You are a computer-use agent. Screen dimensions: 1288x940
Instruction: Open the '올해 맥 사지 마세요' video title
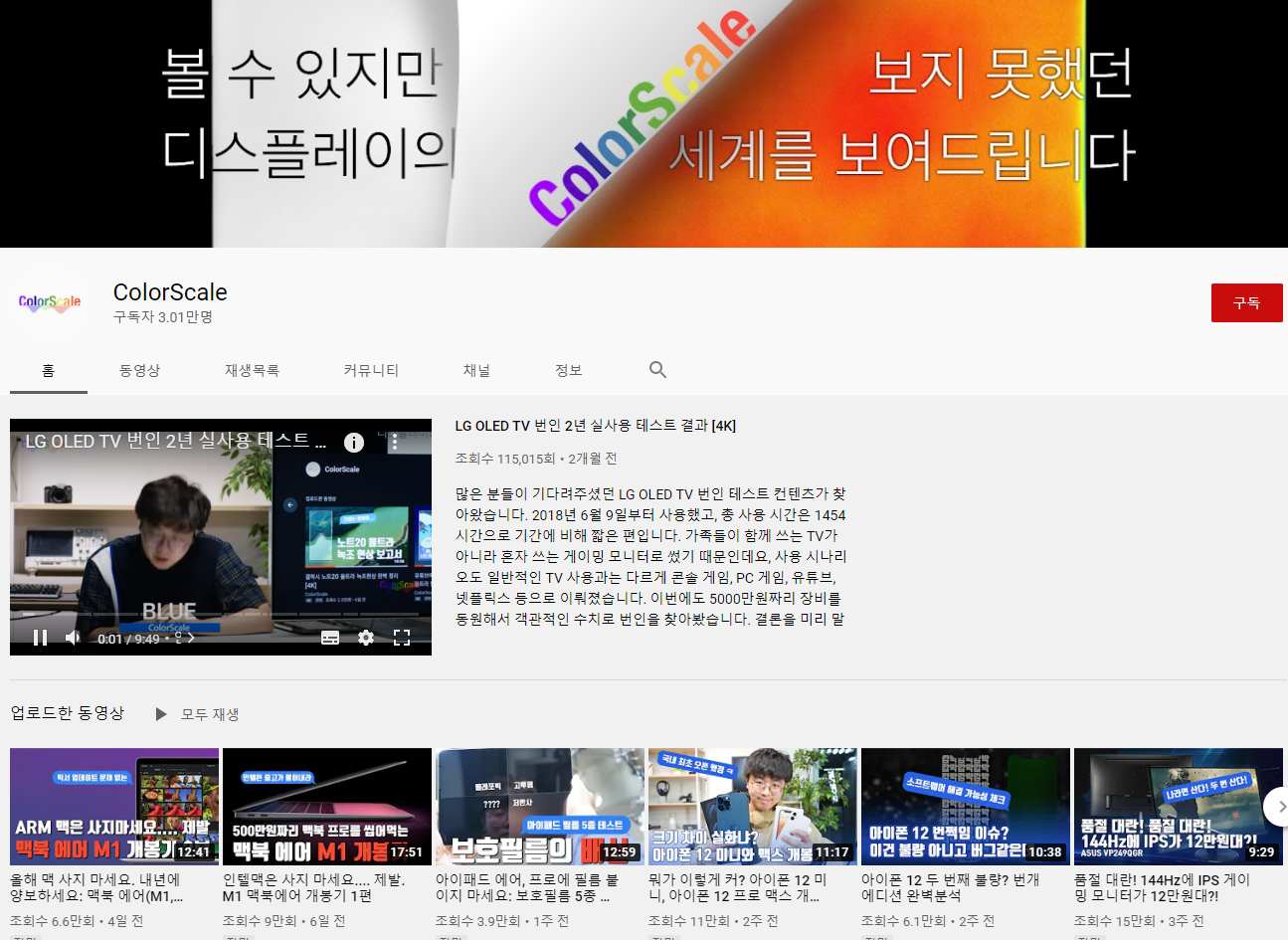[97, 888]
